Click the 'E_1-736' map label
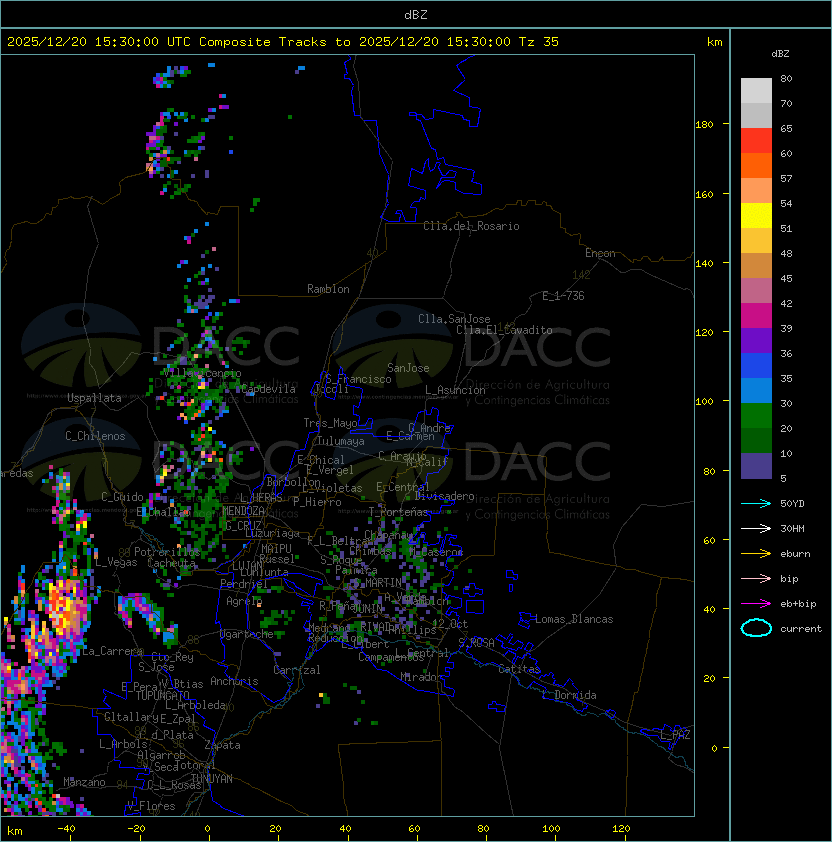 pos(563,296)
